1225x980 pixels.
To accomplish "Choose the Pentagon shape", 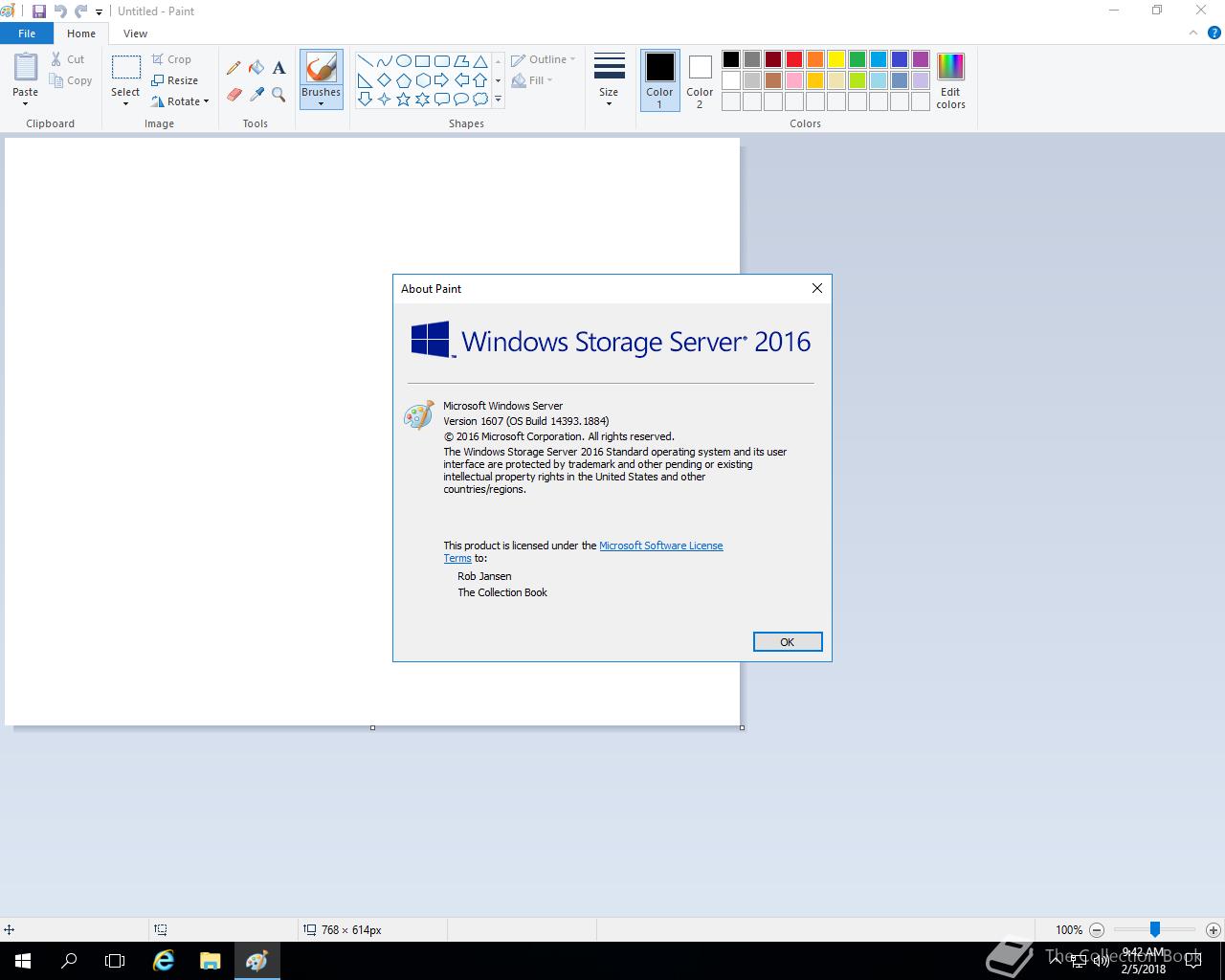I will tap(403, 80).
